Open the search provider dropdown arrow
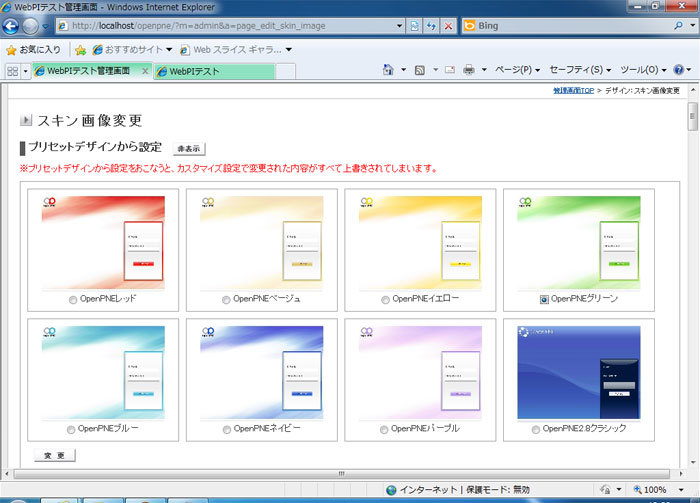 click(692, 26)
